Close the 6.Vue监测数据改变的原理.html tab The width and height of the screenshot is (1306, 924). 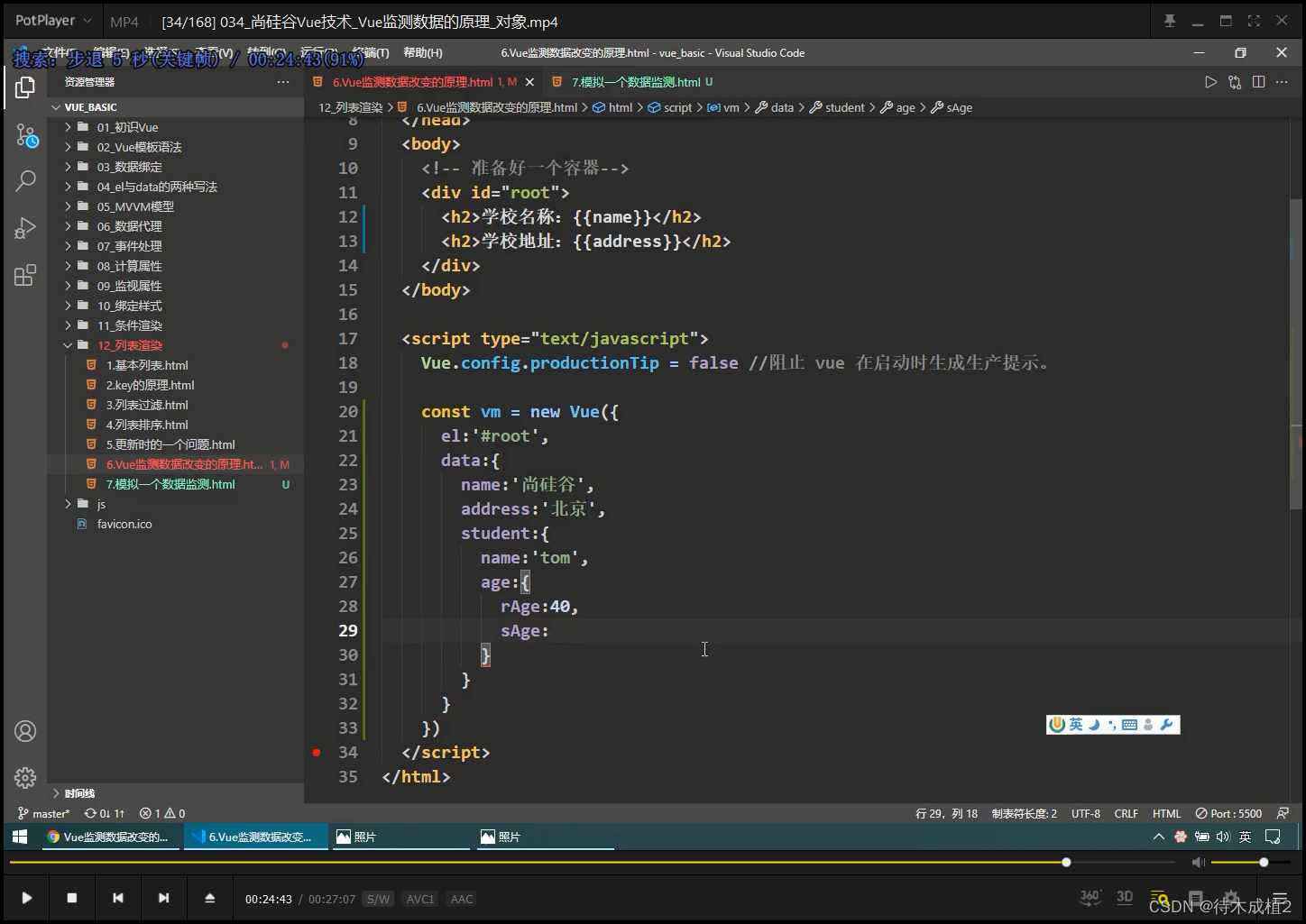click(x=529, y=82)
